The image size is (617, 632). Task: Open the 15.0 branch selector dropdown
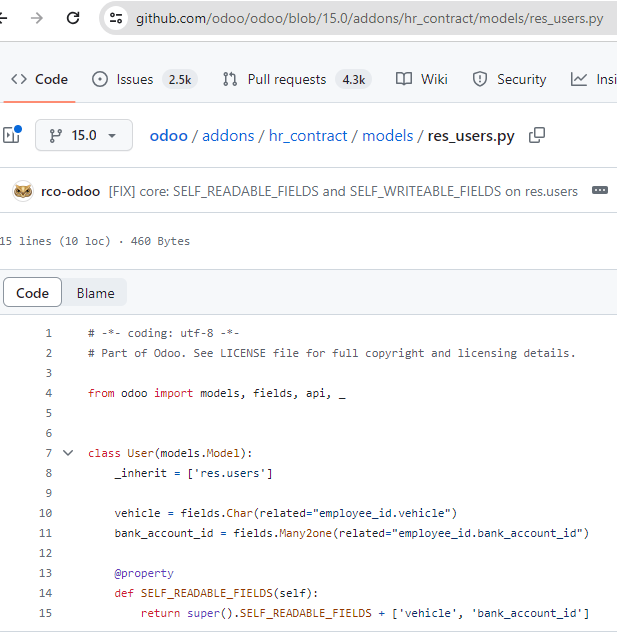[x=84, y=135]
